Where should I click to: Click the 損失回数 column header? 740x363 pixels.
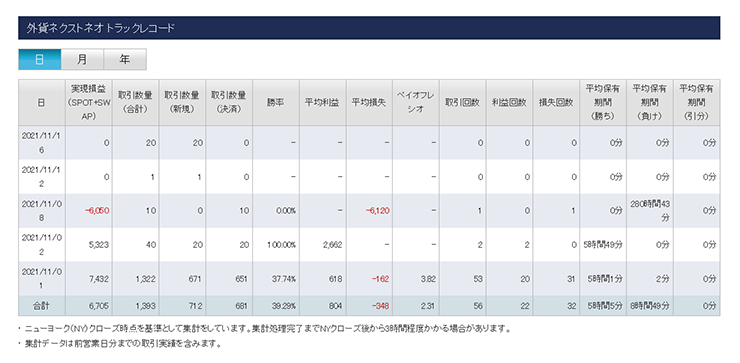point(556,102)
